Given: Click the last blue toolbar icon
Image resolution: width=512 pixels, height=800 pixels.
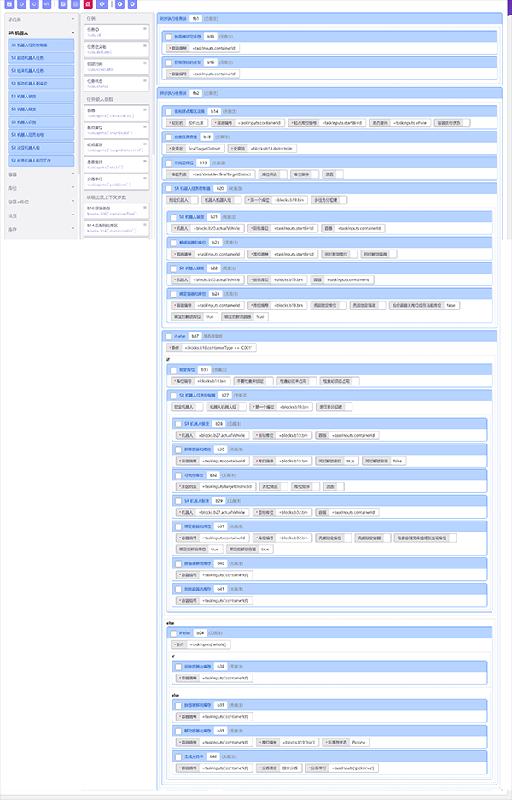Looking at the screenshot, I should (132, 4).
